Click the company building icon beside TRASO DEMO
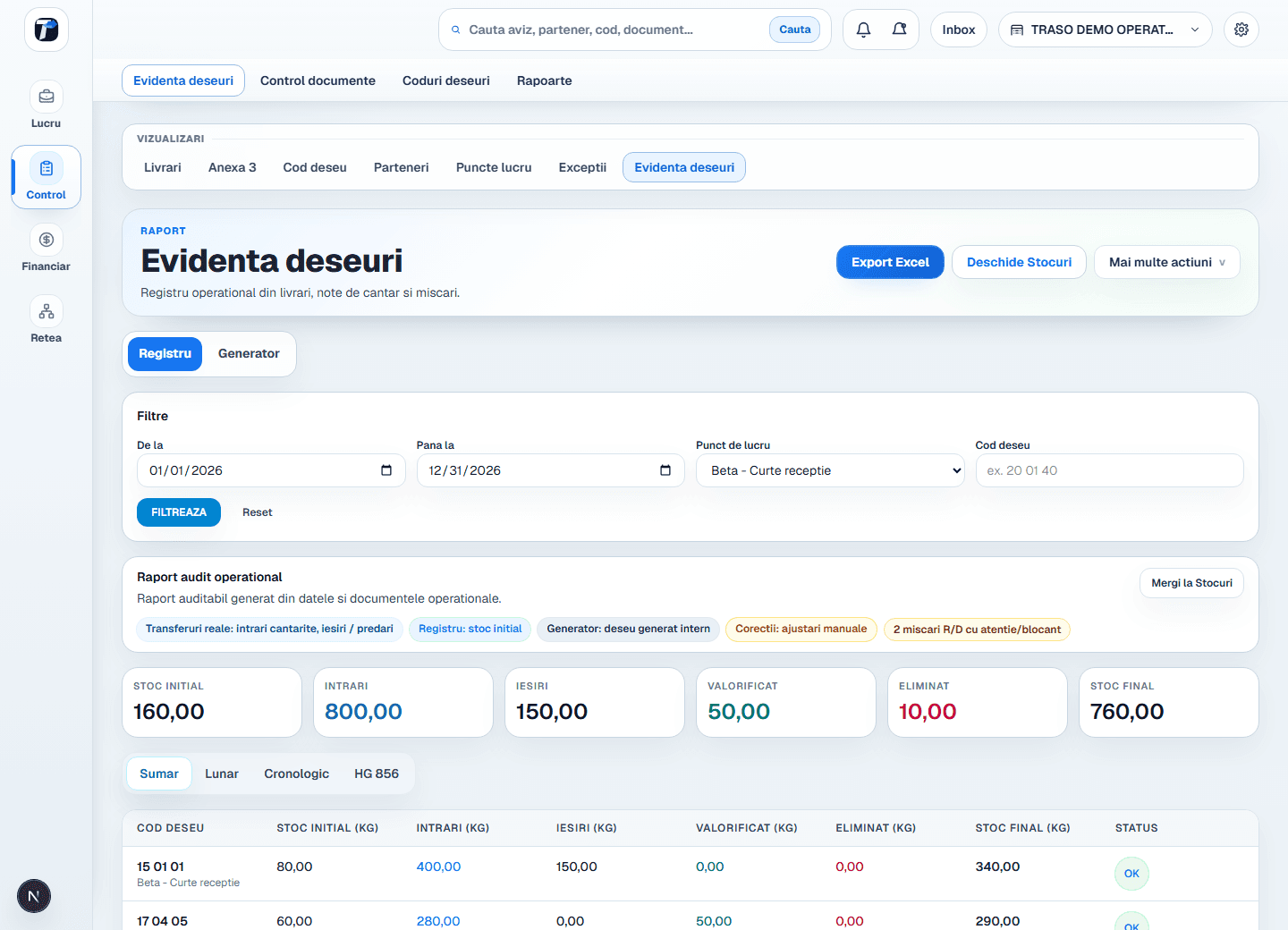 1017,30
